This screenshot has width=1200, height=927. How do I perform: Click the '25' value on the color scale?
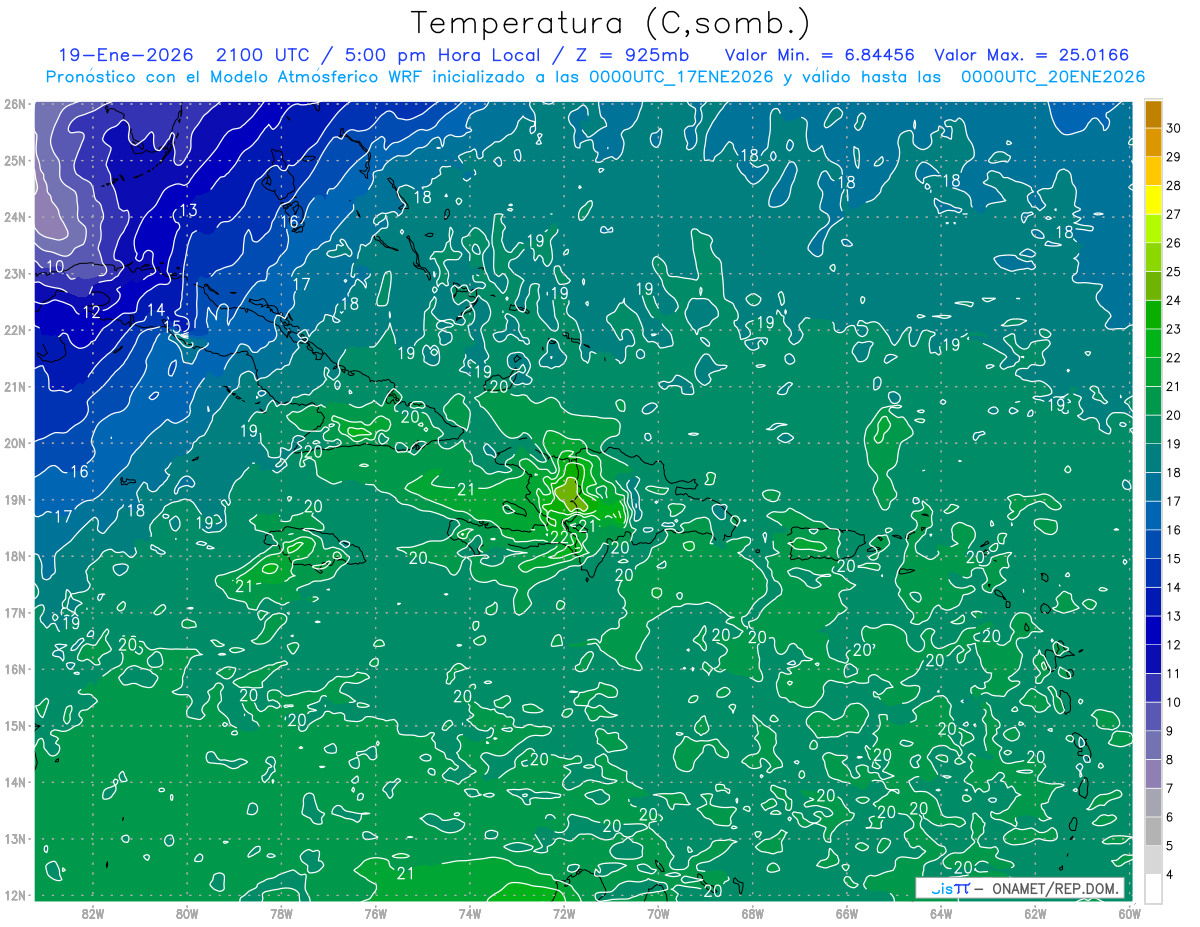[1173, 272]
